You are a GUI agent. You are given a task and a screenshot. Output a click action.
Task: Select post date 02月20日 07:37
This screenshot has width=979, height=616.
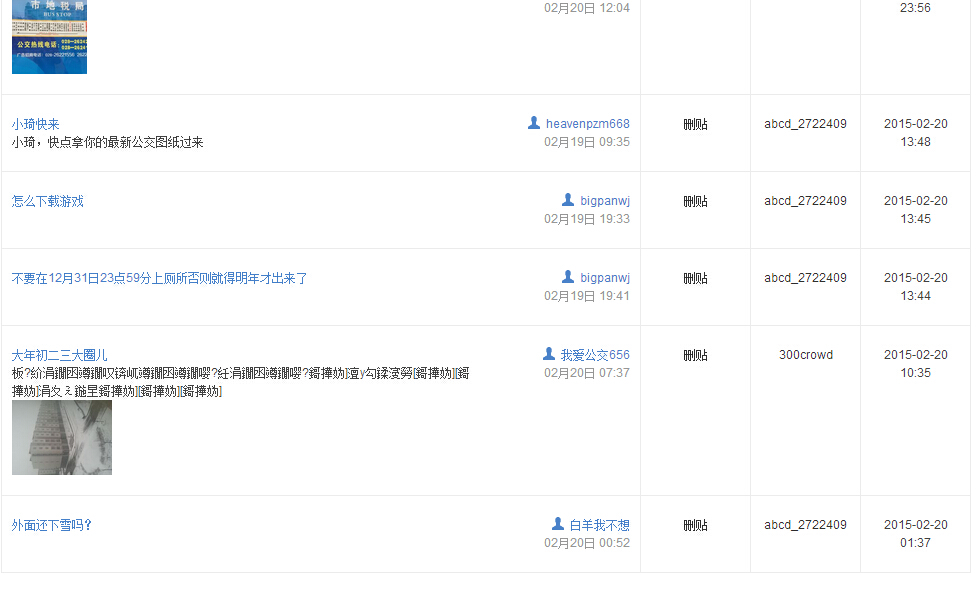pyautogui.click(x=587, y=373)
